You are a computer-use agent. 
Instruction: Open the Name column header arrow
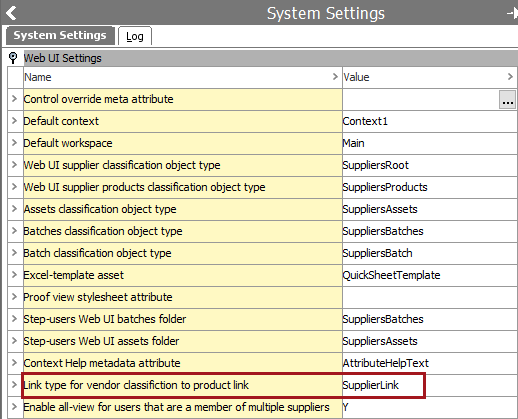point(335,77)
